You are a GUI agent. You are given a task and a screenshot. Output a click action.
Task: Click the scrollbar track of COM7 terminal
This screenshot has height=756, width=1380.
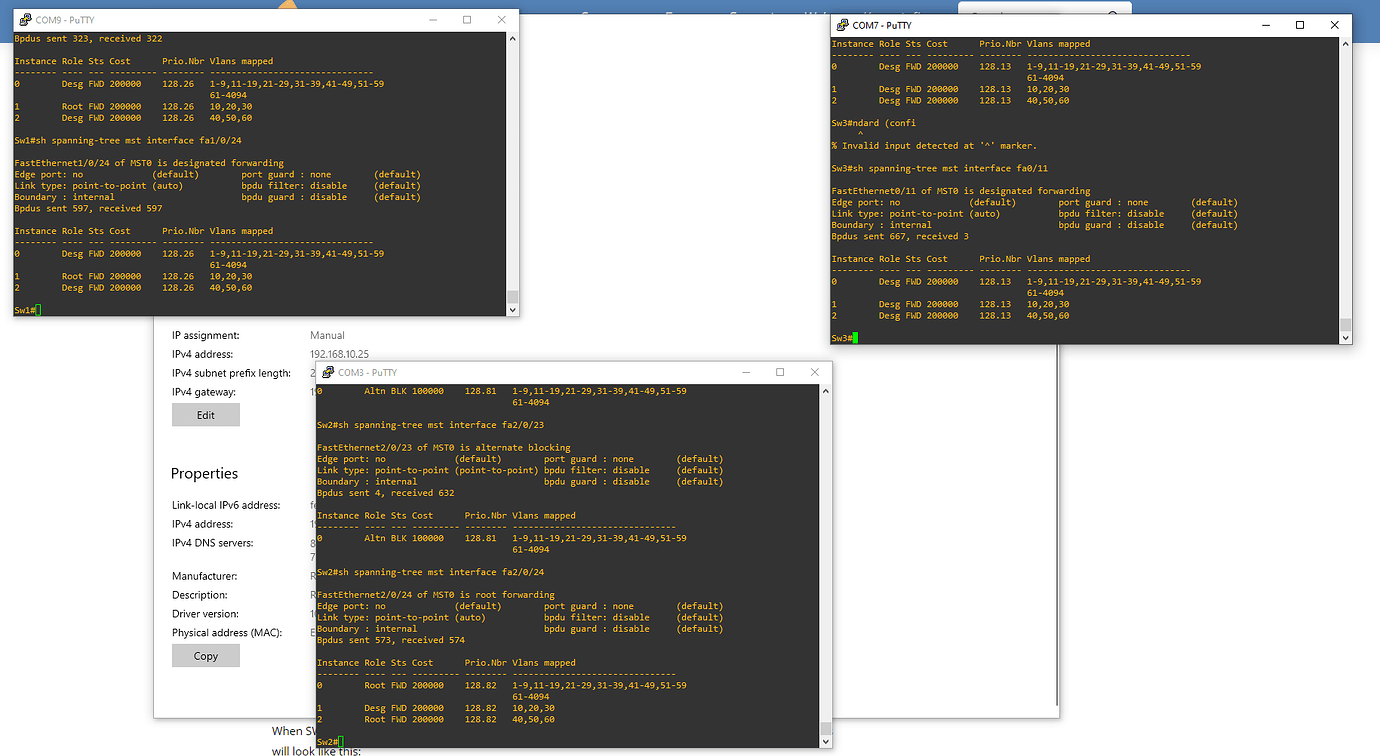click(x=1344, y=180)
